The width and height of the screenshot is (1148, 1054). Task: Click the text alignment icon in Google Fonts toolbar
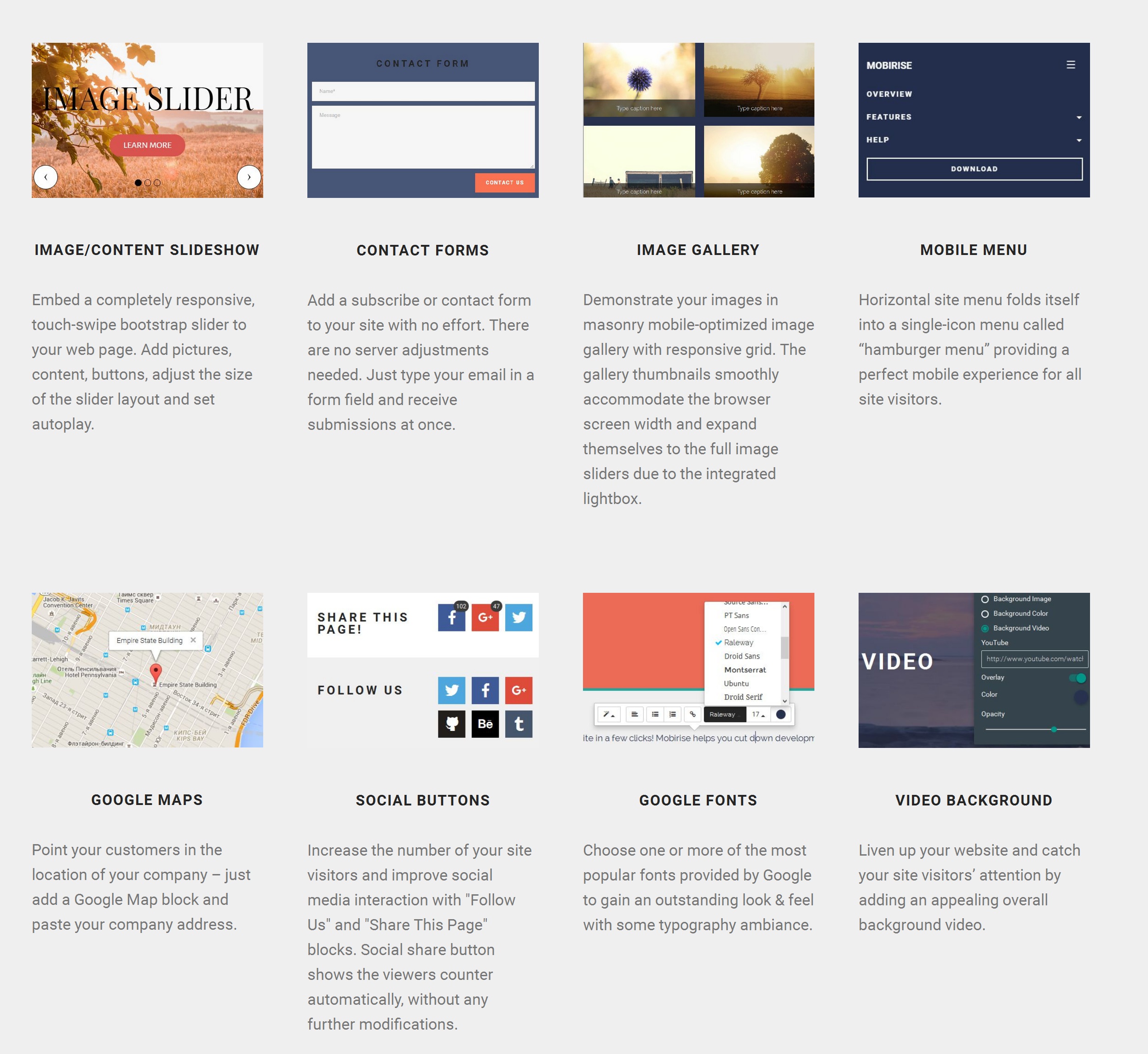click(x=635, y=714)
